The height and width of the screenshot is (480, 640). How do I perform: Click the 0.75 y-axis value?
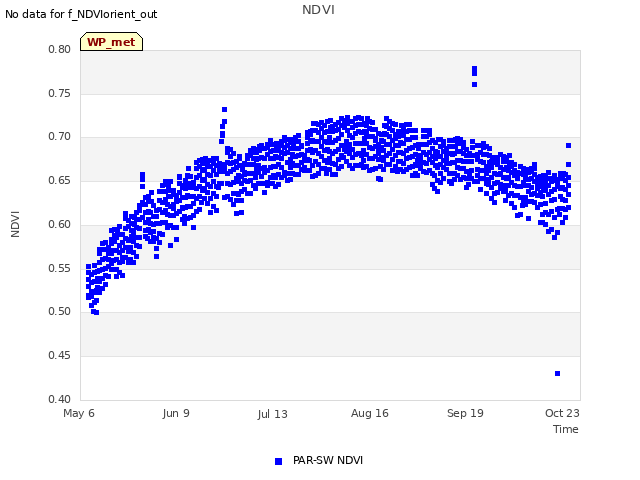pyautogui.click(x=60, y=93)
